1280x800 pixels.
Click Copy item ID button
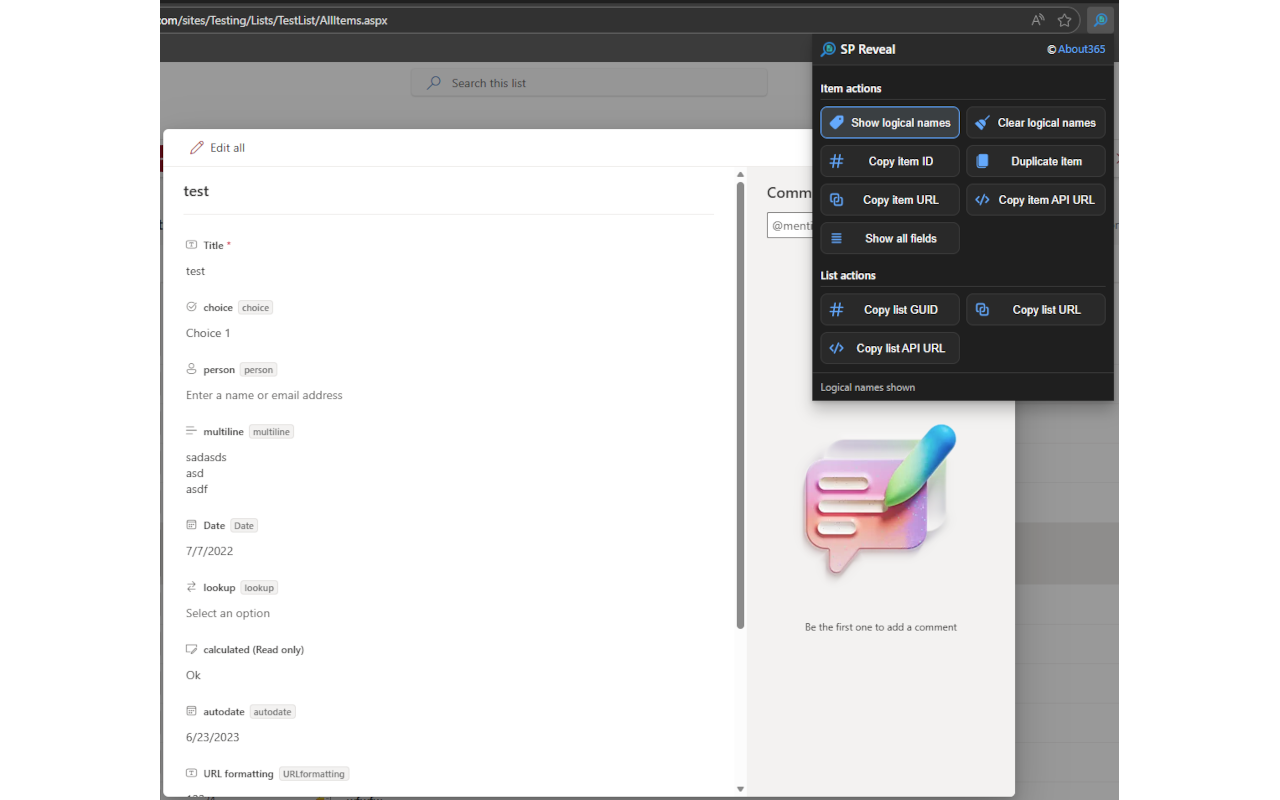point(890,161)
